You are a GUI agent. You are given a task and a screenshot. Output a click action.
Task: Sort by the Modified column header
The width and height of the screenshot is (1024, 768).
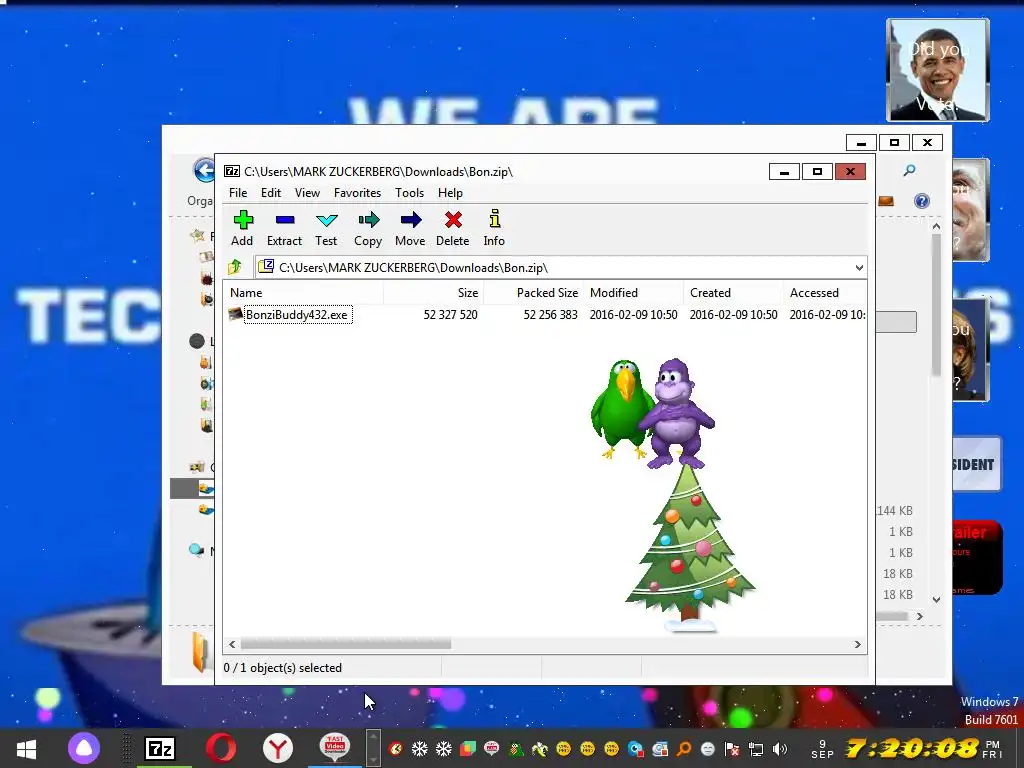point(633,293)
